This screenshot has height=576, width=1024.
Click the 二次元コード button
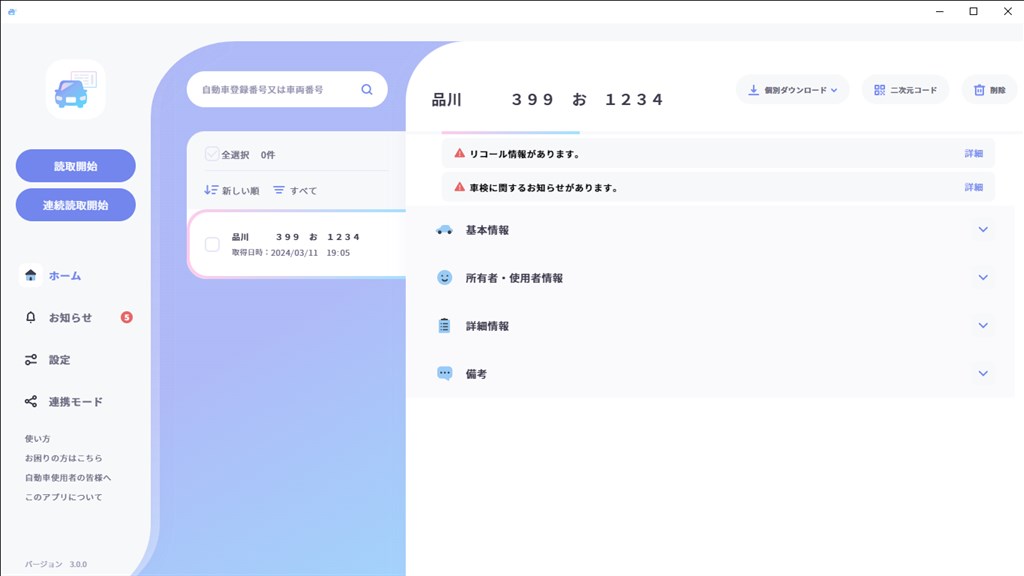(906, 90)
